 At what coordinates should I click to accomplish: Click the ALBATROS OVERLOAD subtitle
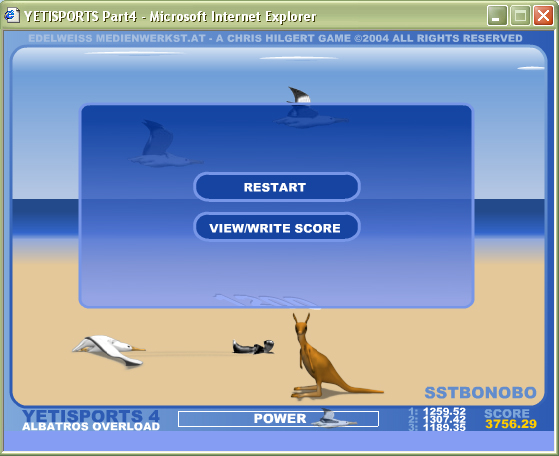pyautogui.click(x=91, y=426)
